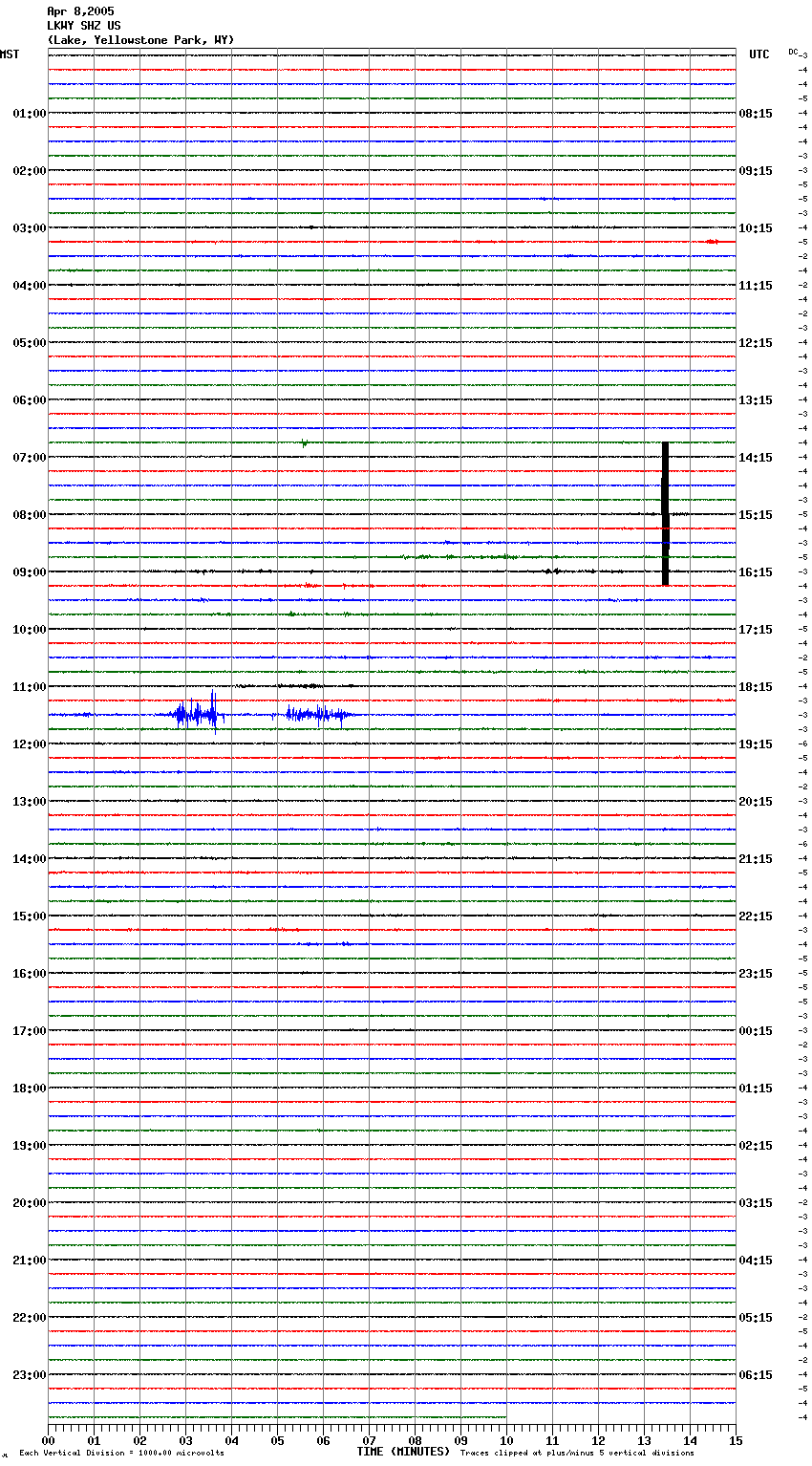Click the "DC" column header at top right

tap(793, 52)
